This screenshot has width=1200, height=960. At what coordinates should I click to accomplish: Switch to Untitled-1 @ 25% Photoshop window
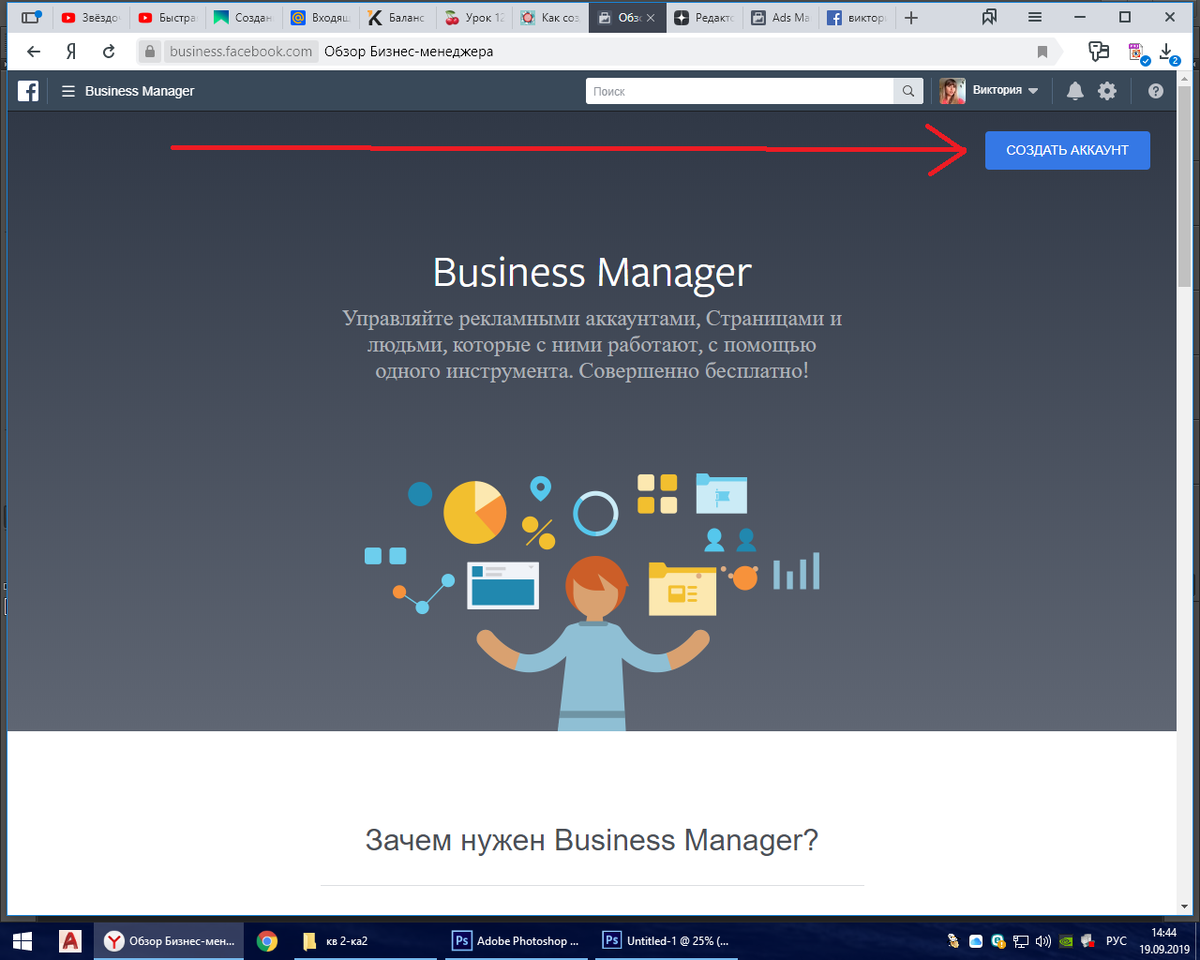pos(668,941)
